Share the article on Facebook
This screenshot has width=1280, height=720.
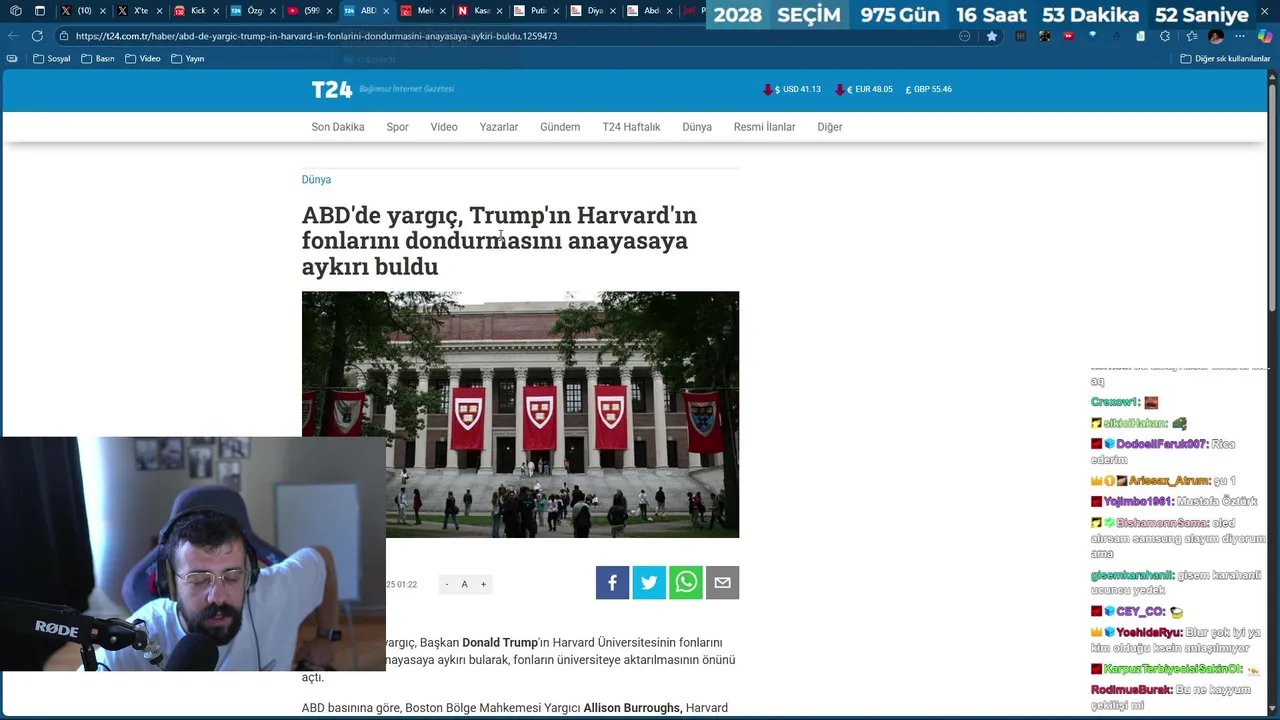click(x=612, y=583)
